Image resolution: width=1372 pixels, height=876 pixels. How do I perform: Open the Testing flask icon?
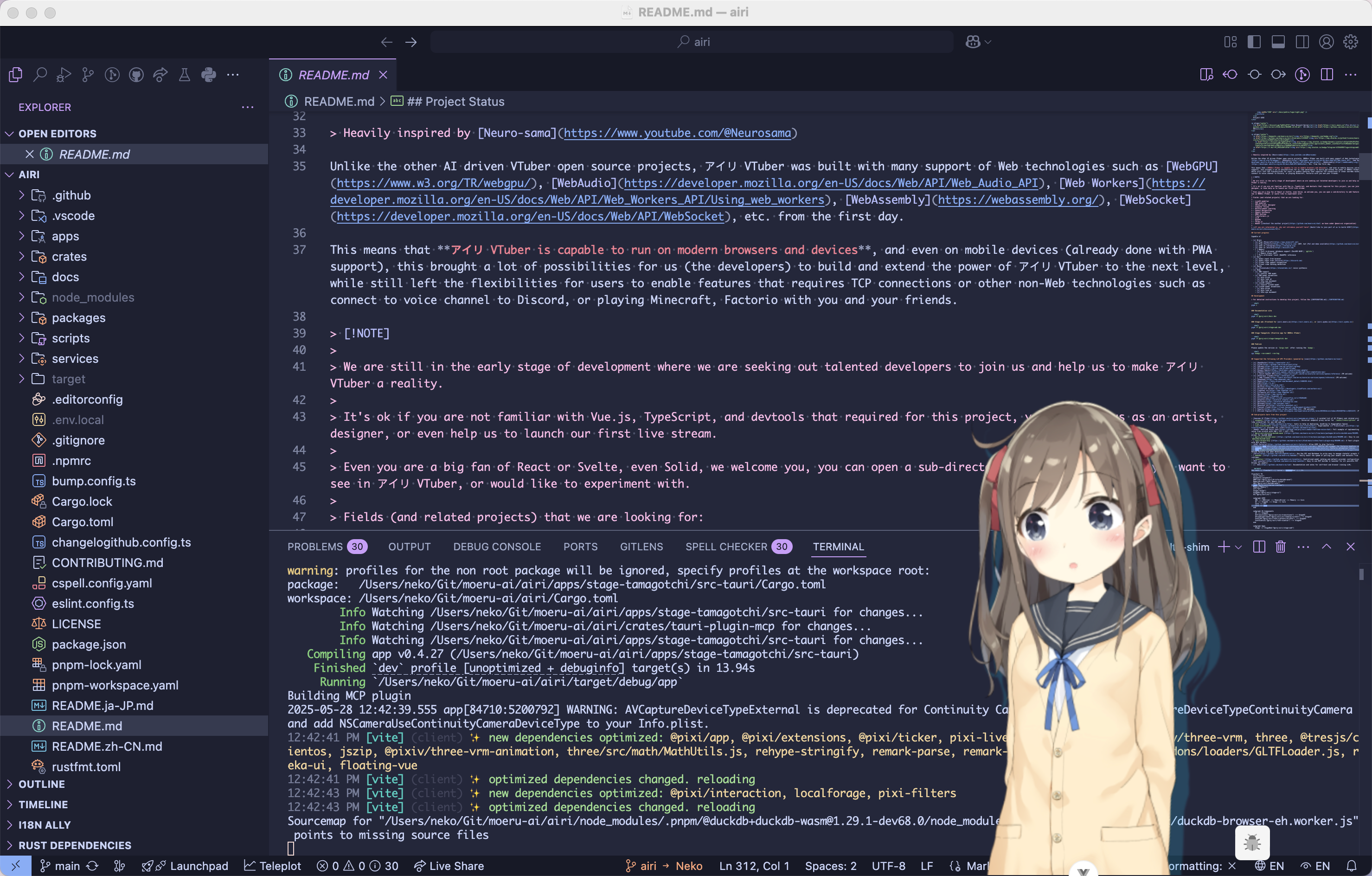pyautogui.click(x=185, y=75)
